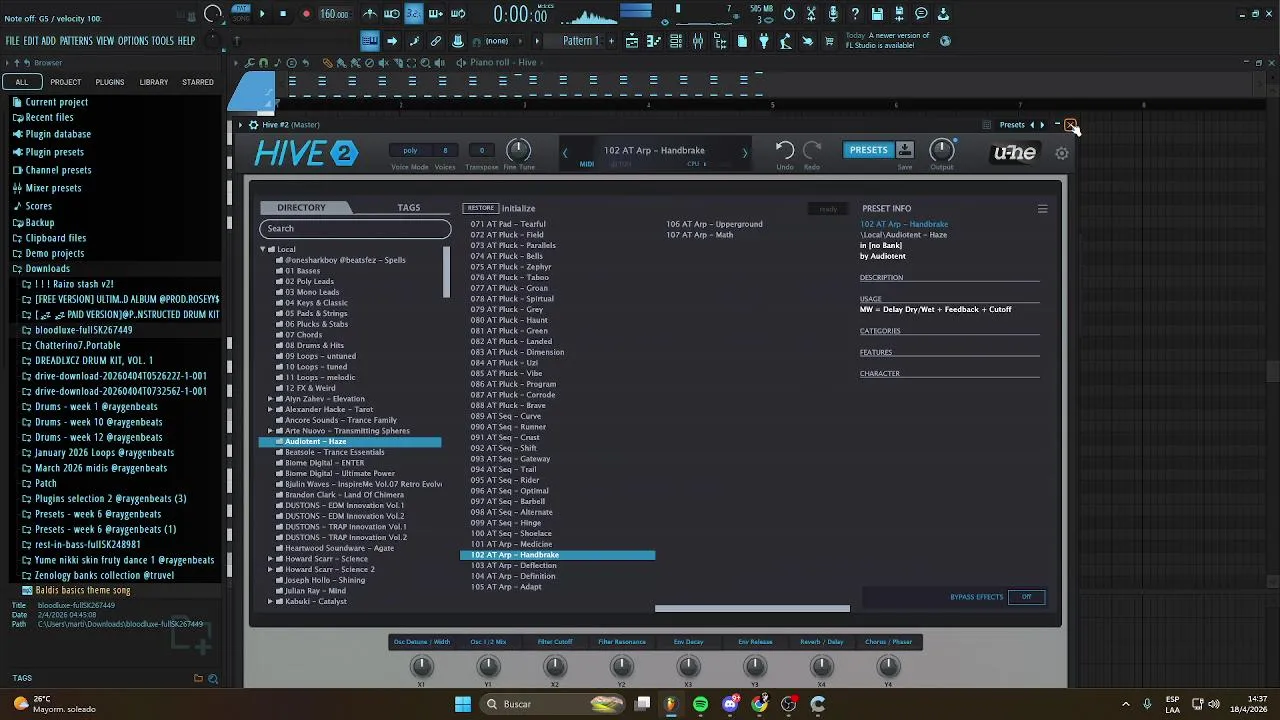1280x720 pixels.
Task: Click the Record button
Action: point(306,14)
